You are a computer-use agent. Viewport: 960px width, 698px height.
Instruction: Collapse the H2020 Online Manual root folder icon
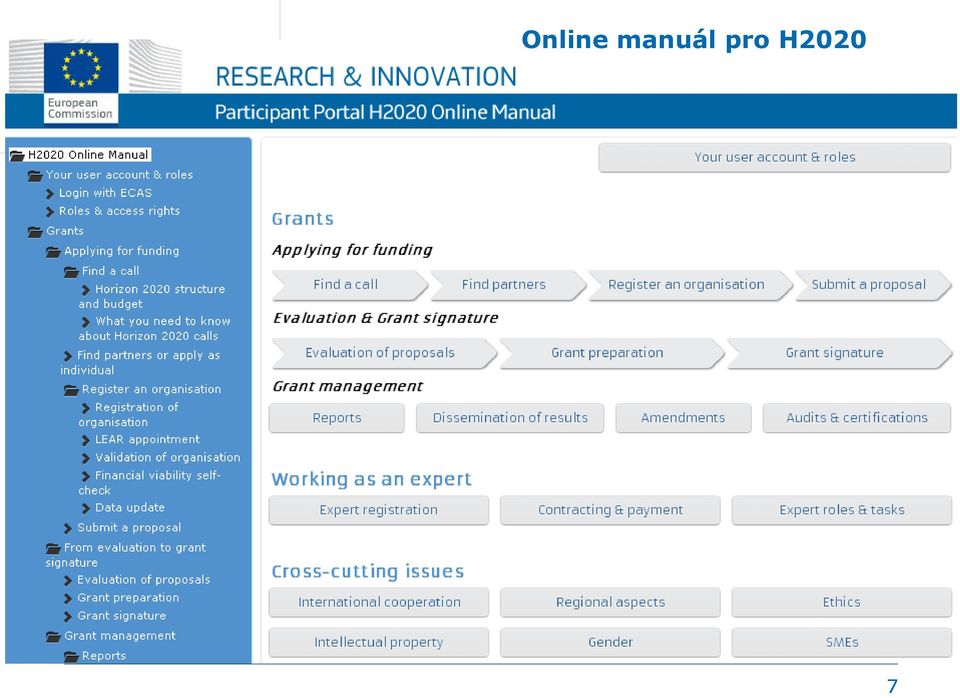coord(17,156)
